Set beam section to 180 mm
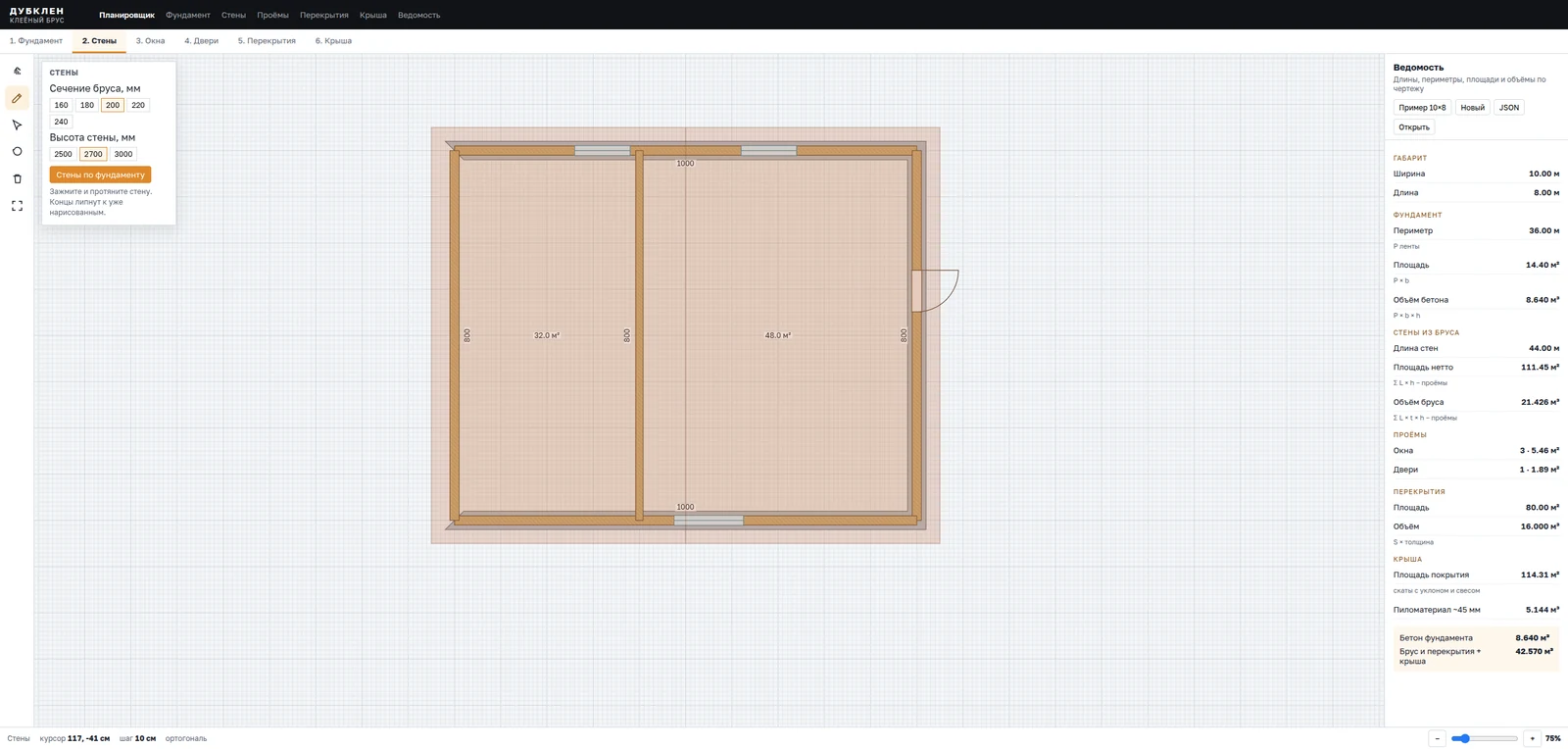1568x749 pixels. (87, 105)
